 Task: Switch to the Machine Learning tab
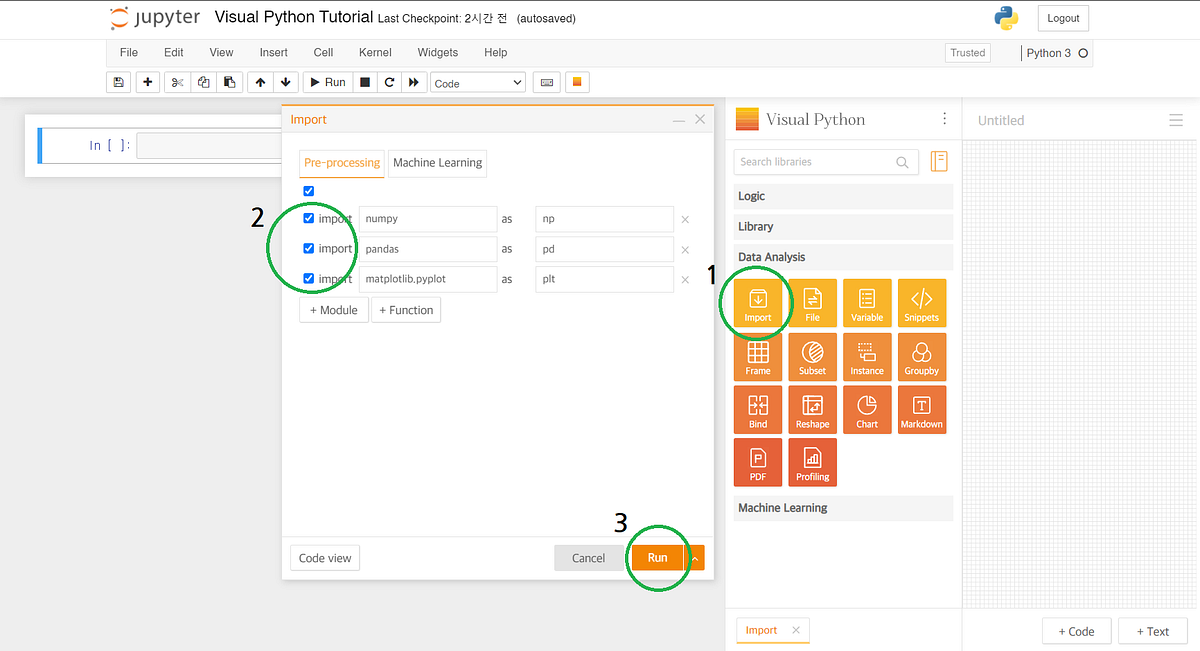[437, 163]
